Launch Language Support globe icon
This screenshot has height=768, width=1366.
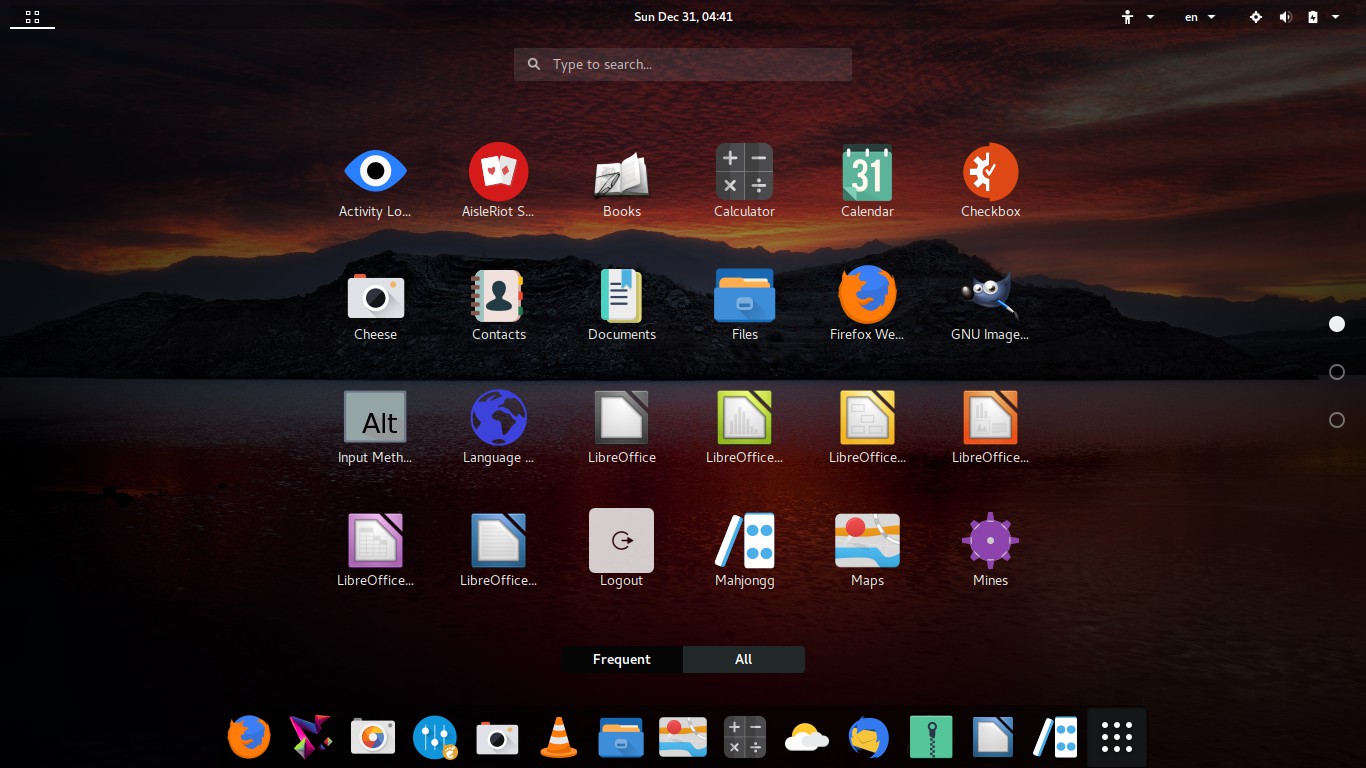(x=498, y=418)
